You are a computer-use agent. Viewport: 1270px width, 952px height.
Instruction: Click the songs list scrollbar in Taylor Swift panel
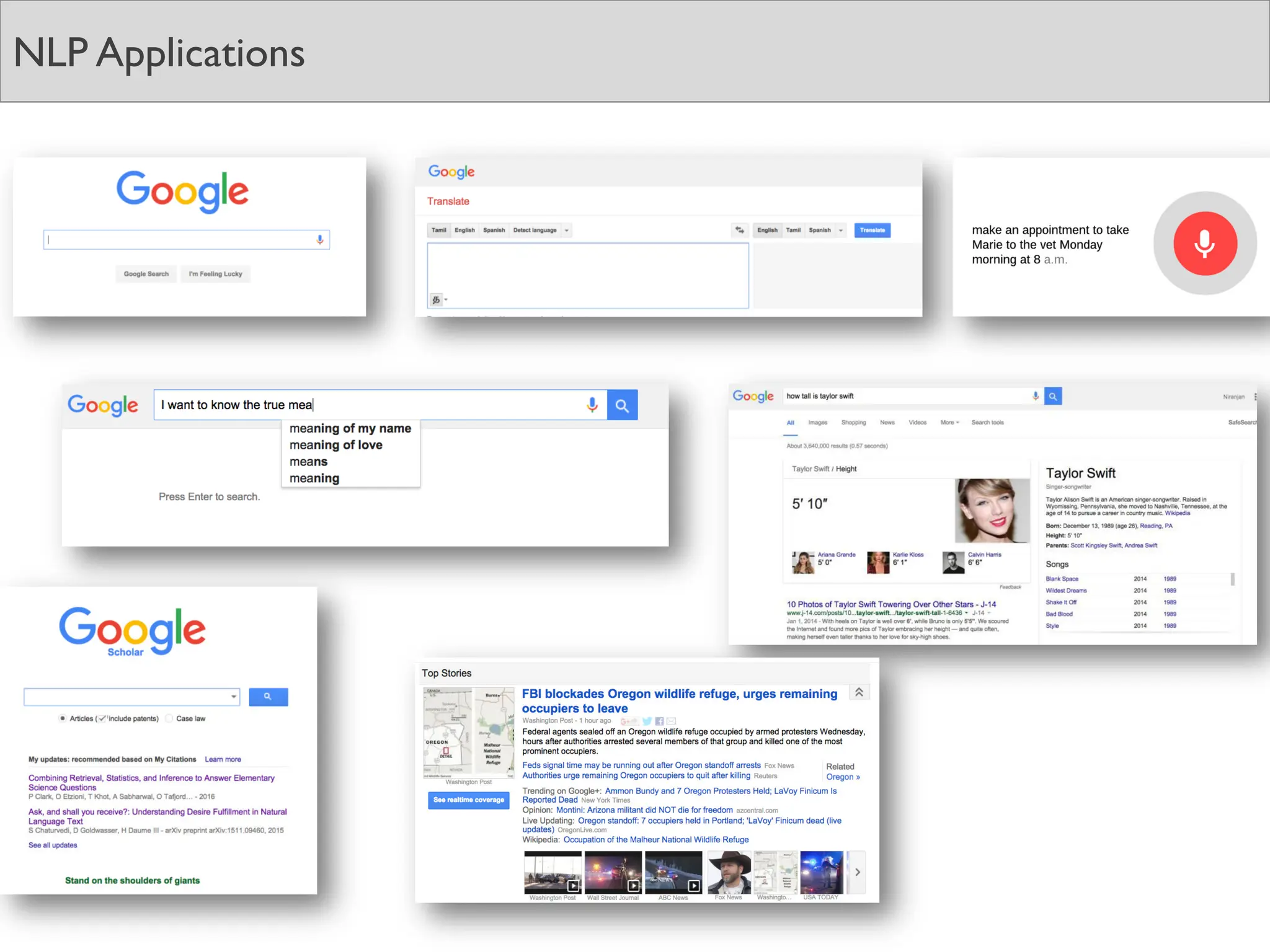pos(1233,580)
